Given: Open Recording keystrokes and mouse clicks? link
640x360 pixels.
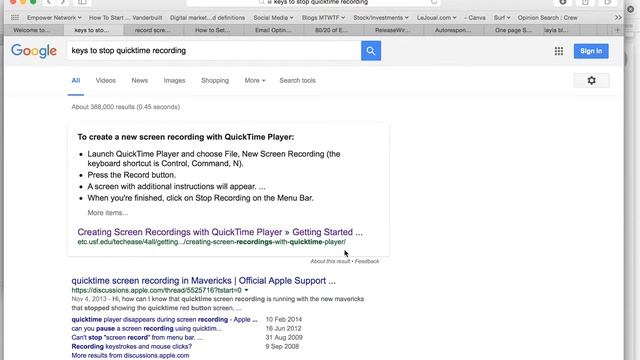Looking at the screenshot, I should [x=131, y=346].
